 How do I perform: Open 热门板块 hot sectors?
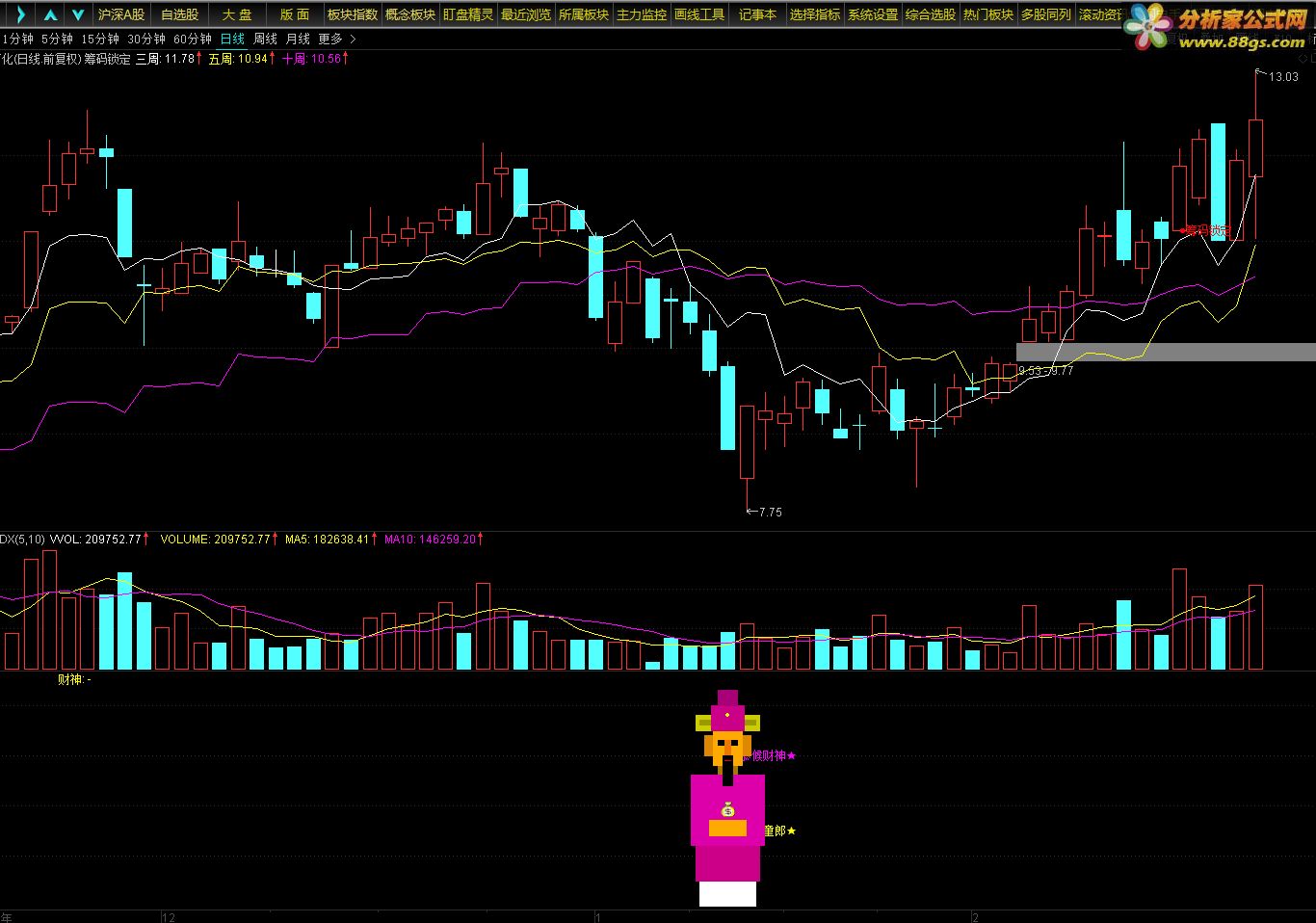988,14
